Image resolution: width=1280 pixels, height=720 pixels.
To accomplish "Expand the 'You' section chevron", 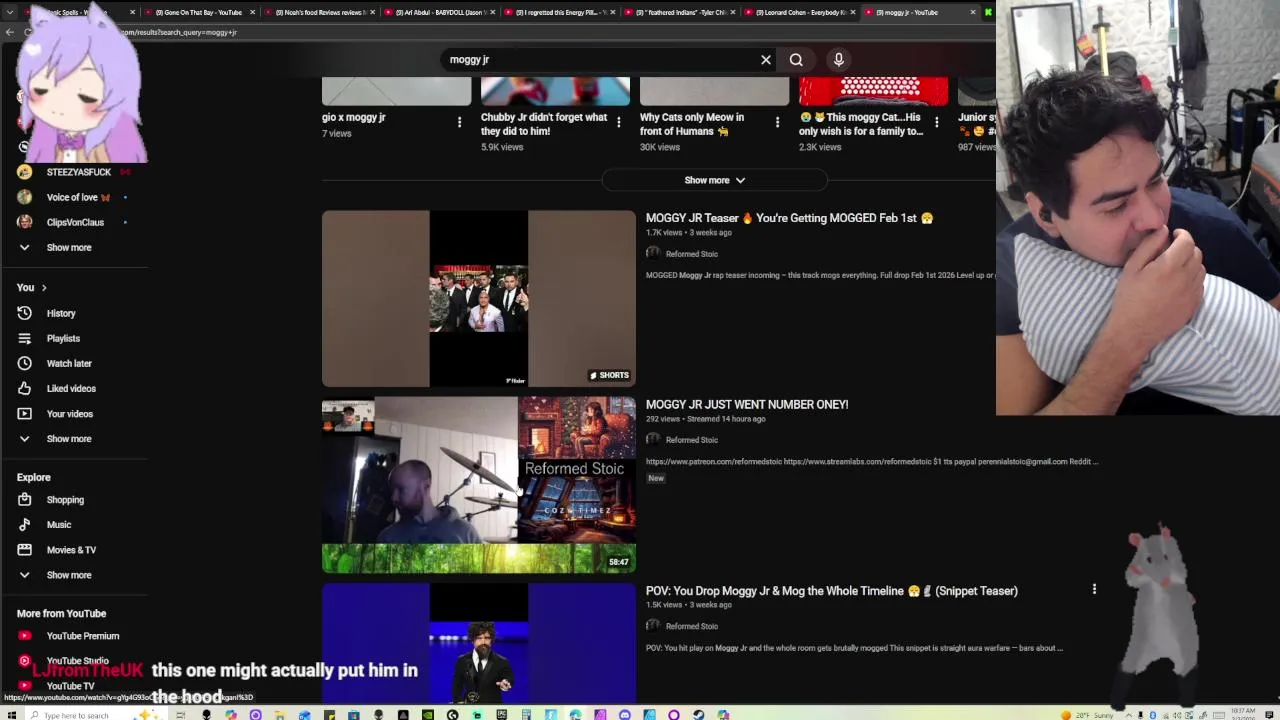I will 44,287.
